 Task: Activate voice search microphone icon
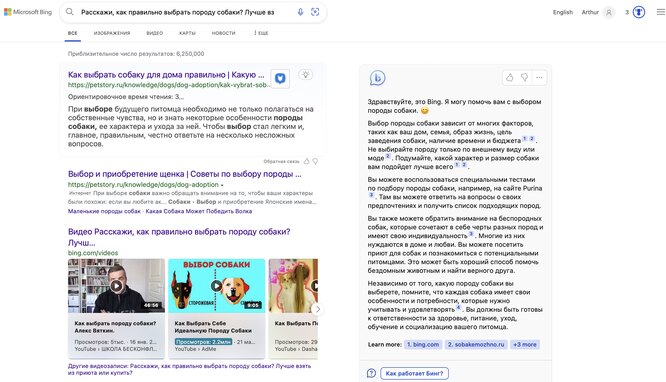(300, 12)
